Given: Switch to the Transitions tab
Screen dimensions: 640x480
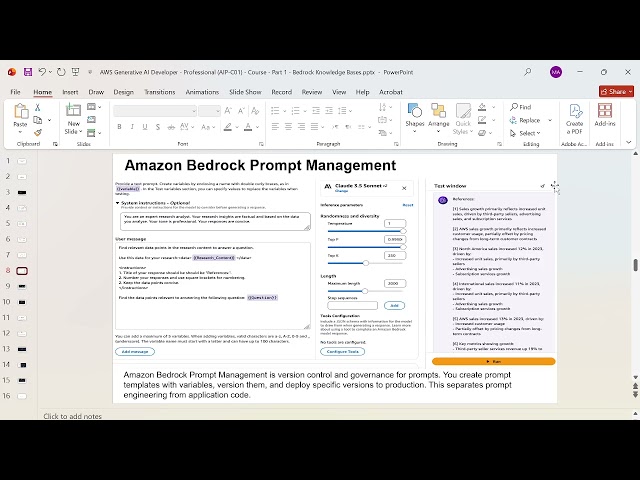Looking at the screenshot, I should [160, 92].
